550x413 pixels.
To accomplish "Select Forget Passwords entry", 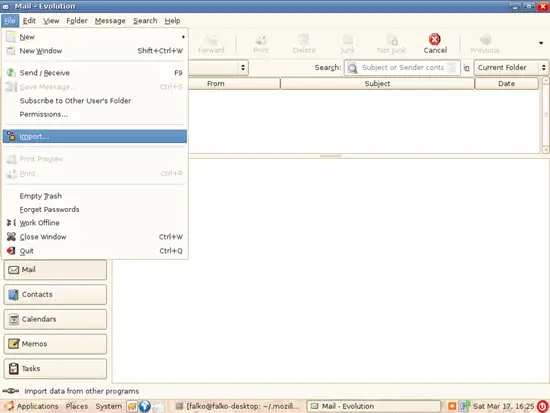I will point(95,209).
